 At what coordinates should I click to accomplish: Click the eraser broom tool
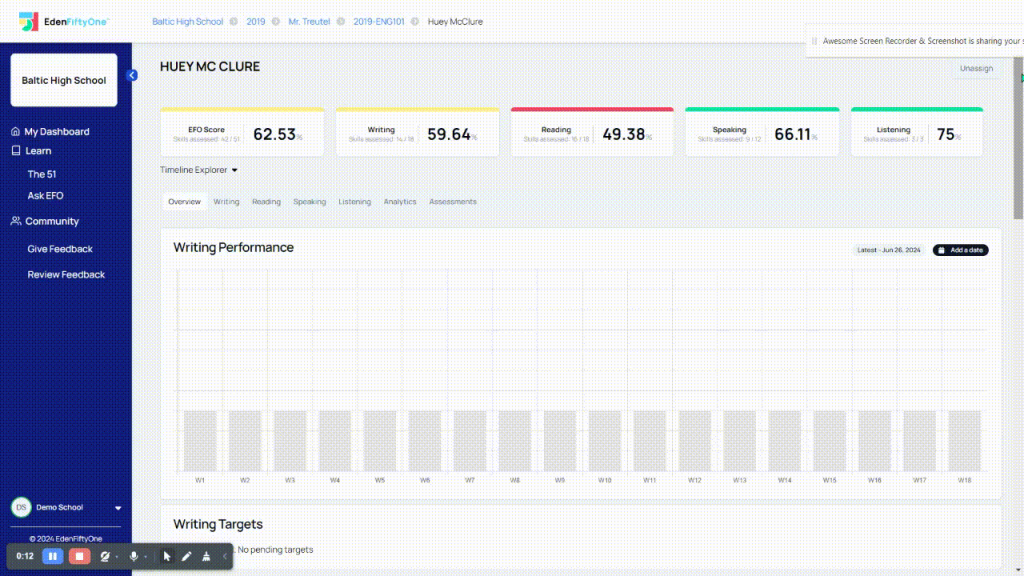click(x=206, y=556)
